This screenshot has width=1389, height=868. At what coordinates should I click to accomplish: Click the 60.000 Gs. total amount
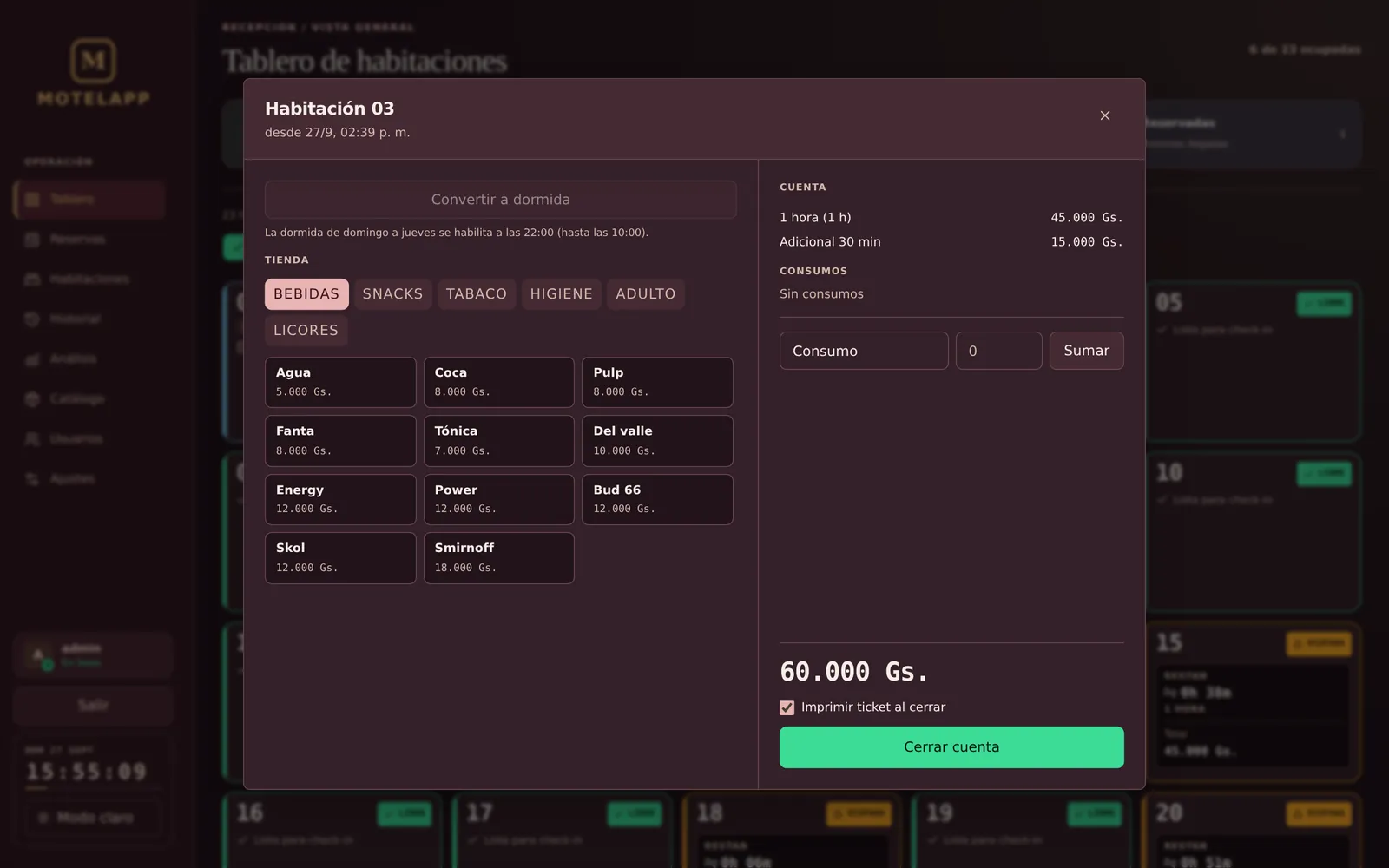point(854,672)
